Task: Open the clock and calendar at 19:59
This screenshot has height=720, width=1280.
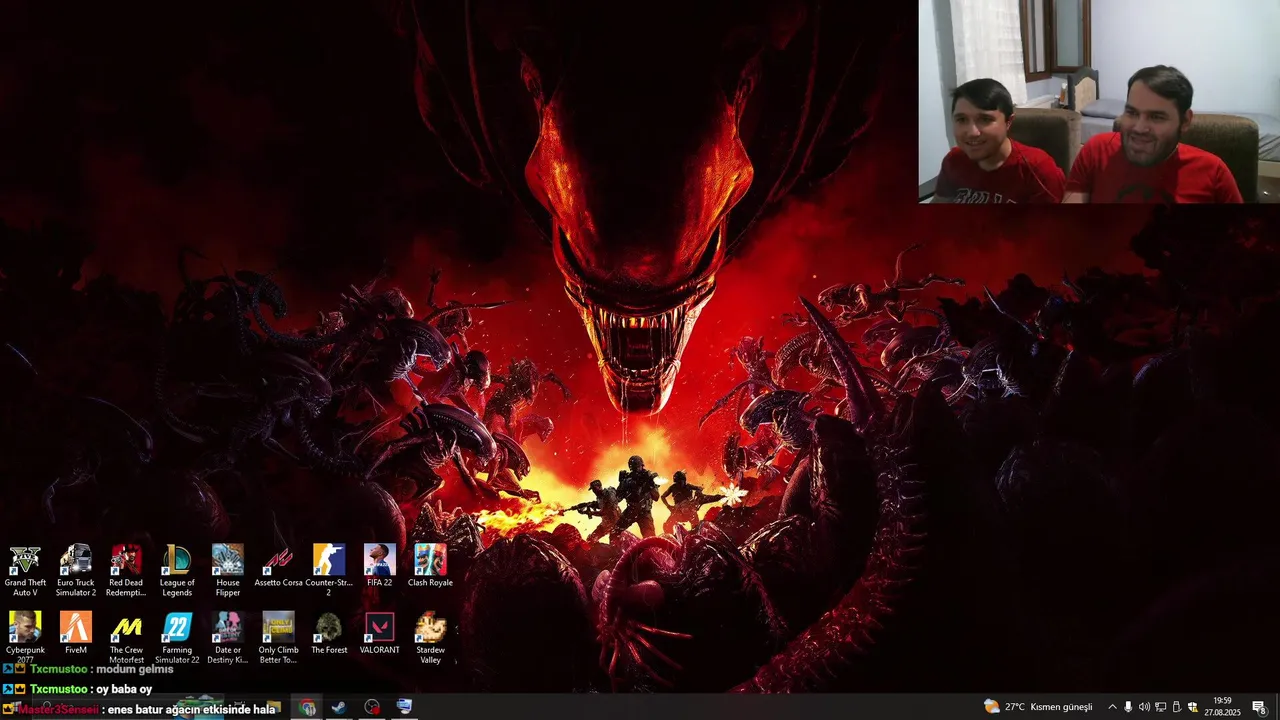Action: click(1222, 707)
